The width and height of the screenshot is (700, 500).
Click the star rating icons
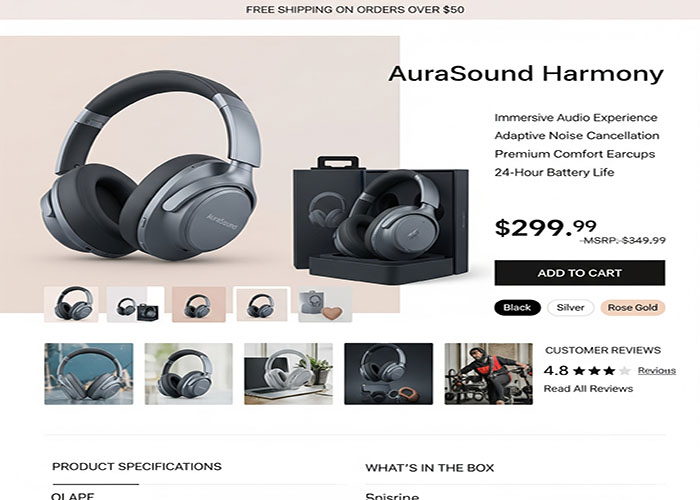coord(602,371)
